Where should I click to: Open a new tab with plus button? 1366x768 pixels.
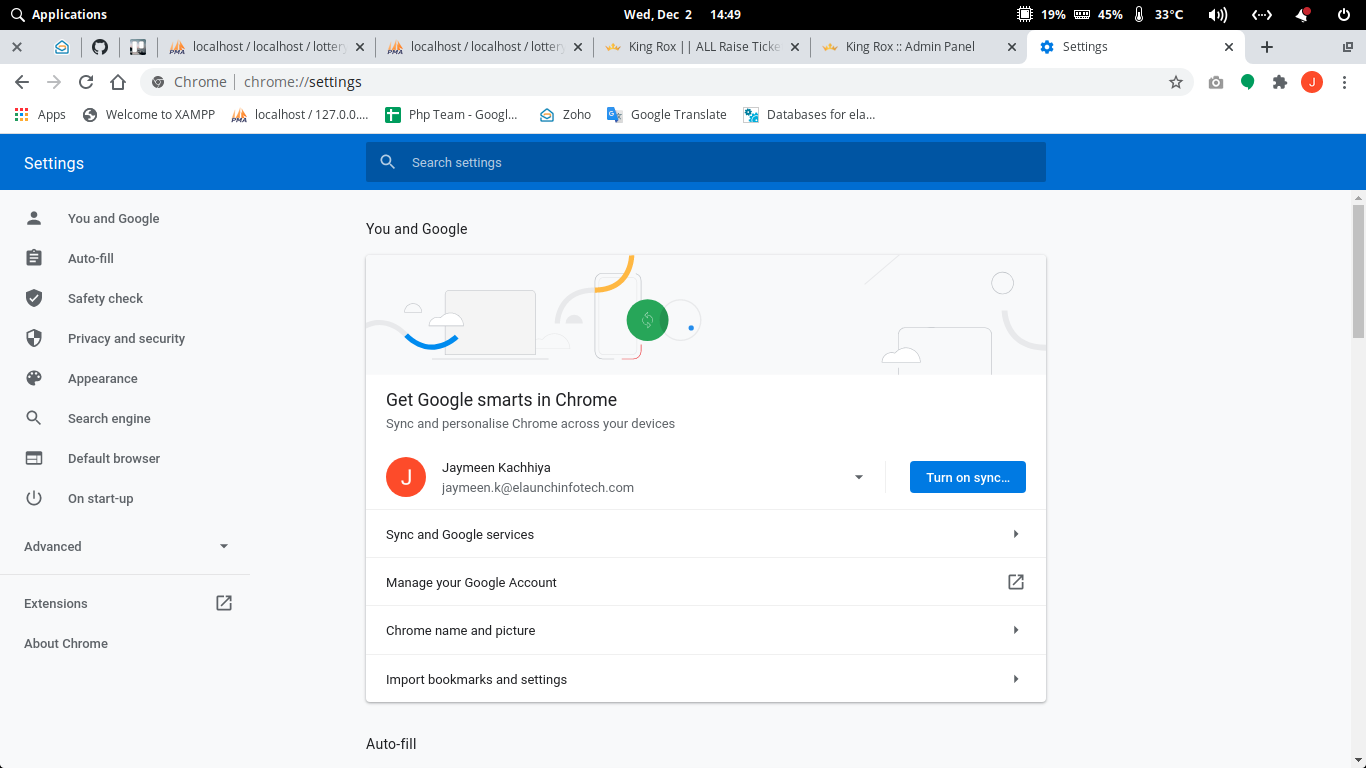1267,47
